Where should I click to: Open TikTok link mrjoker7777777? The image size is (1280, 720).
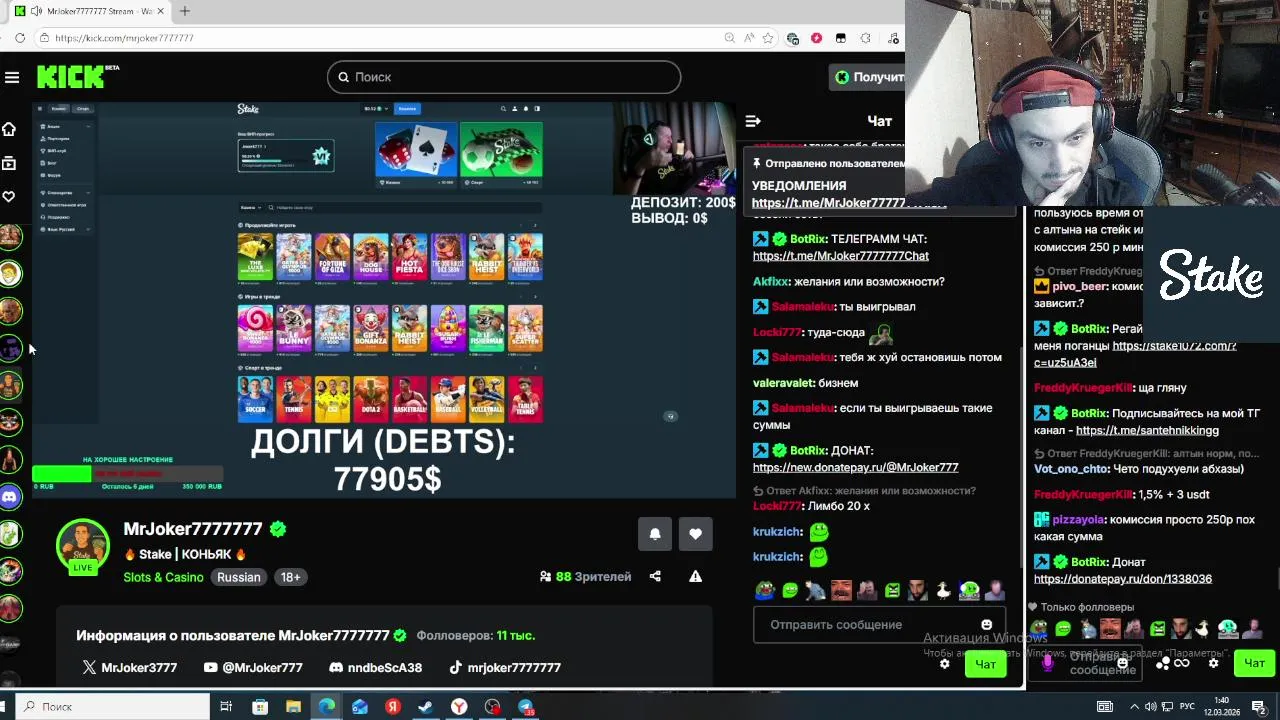504,667
